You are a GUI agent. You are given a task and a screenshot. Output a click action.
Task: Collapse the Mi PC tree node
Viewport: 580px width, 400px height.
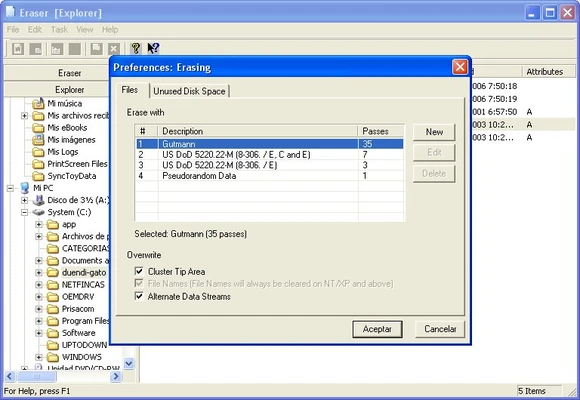click(10, 188)
